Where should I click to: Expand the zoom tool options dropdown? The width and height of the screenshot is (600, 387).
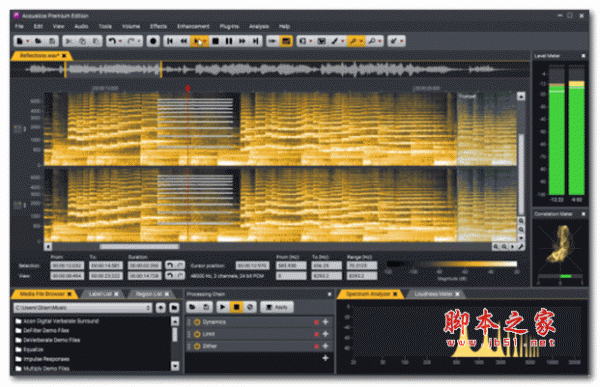(380, 41)
